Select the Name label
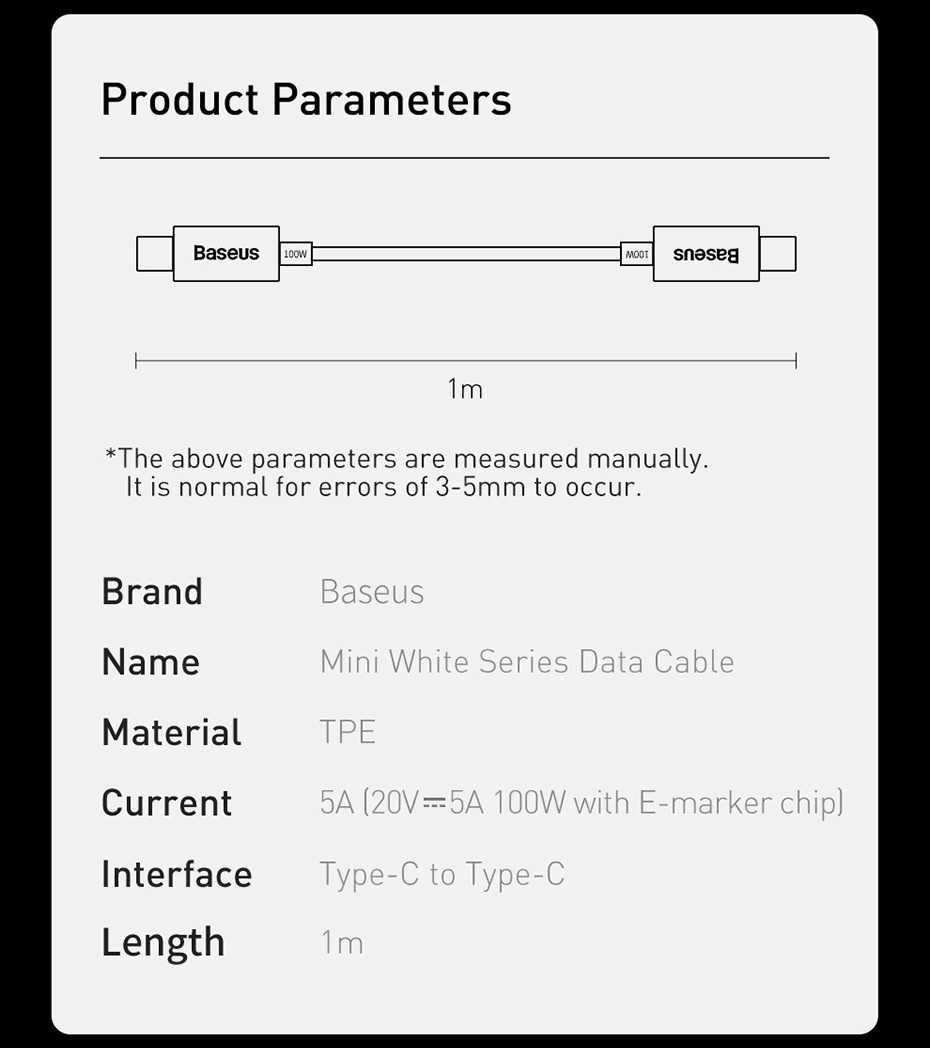 tap(151, 662)
